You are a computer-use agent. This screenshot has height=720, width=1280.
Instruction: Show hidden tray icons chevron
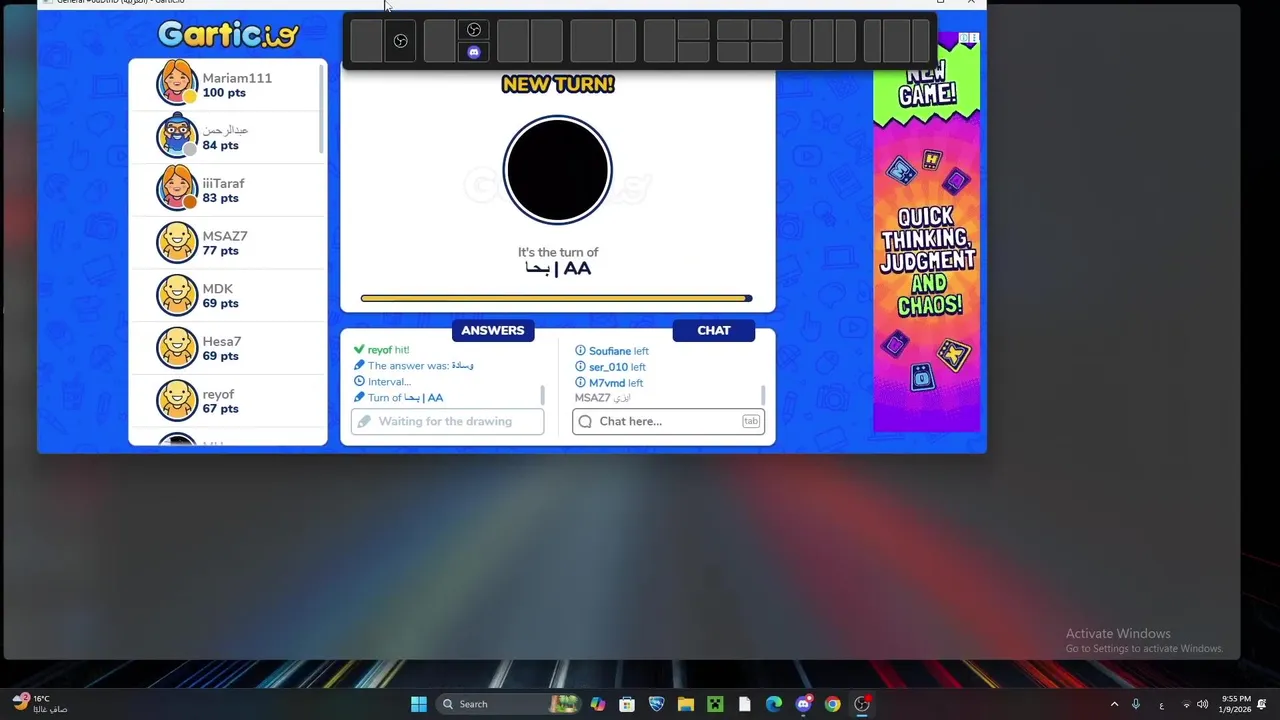click(x=1114, y=704)
